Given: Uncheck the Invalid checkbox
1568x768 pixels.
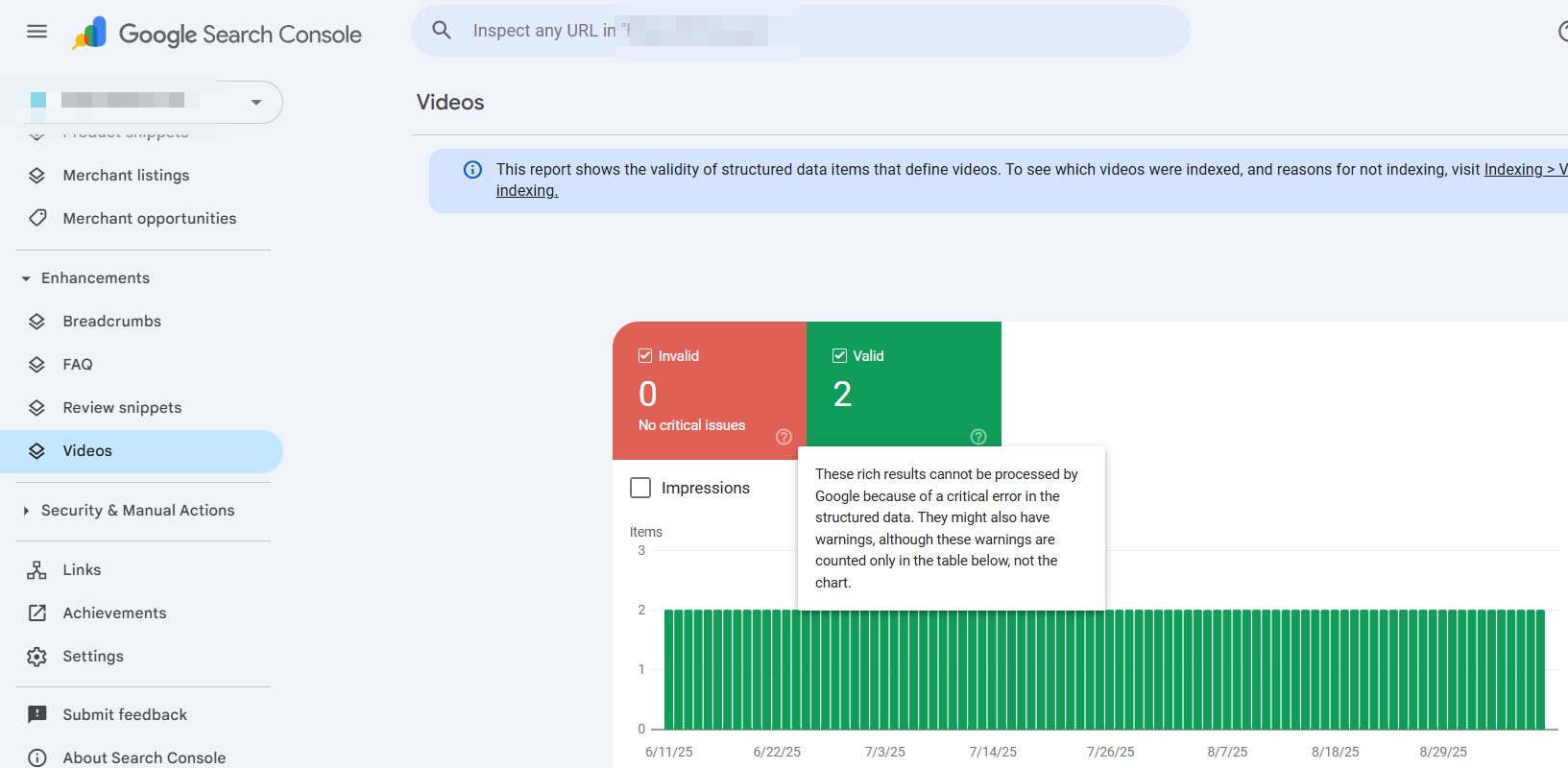Looking at the screenshot, I should [645, 356].
